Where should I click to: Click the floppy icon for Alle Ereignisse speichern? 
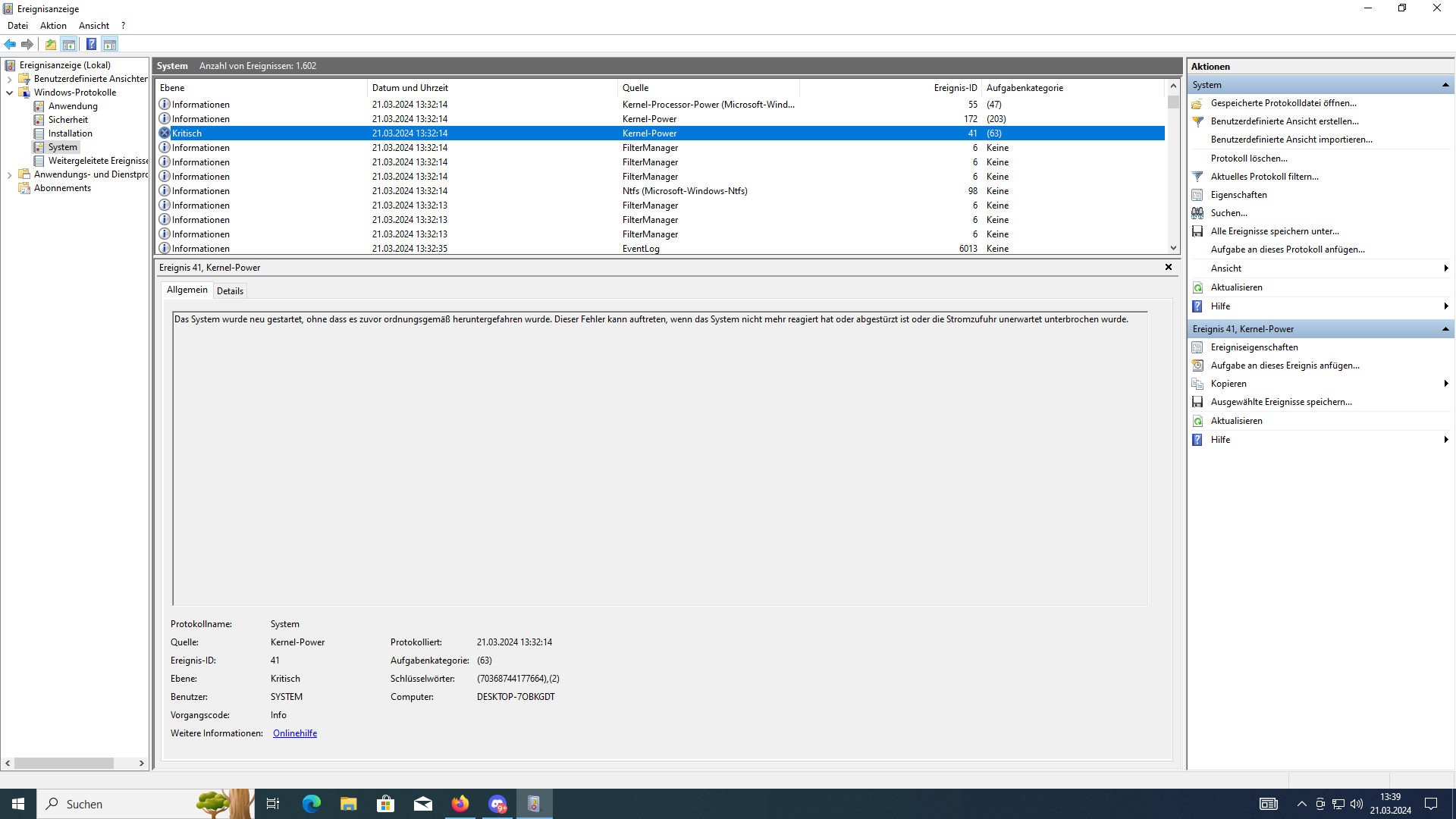tap(1197, 231)
